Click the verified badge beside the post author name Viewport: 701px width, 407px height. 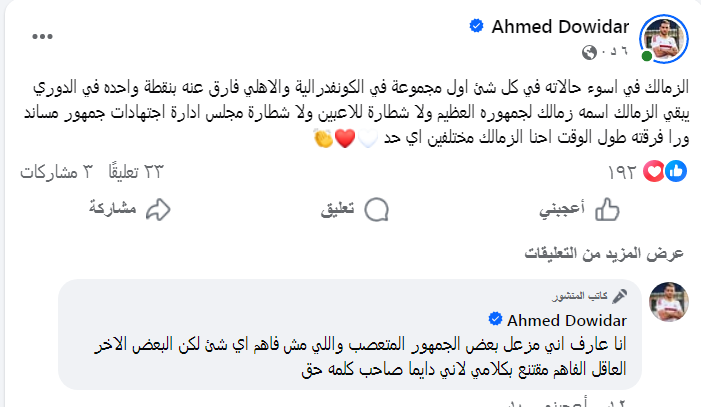coord(477,27)
